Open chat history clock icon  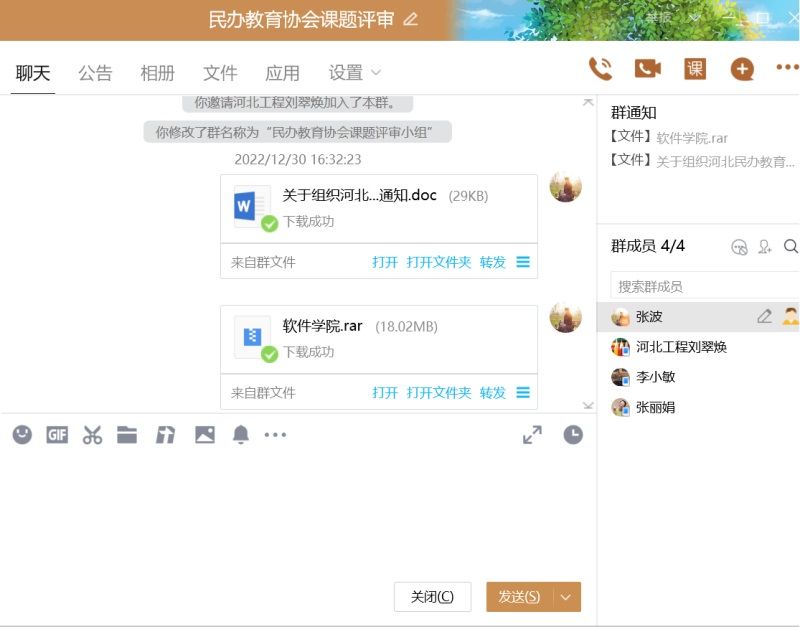click(x=572, y=435)
